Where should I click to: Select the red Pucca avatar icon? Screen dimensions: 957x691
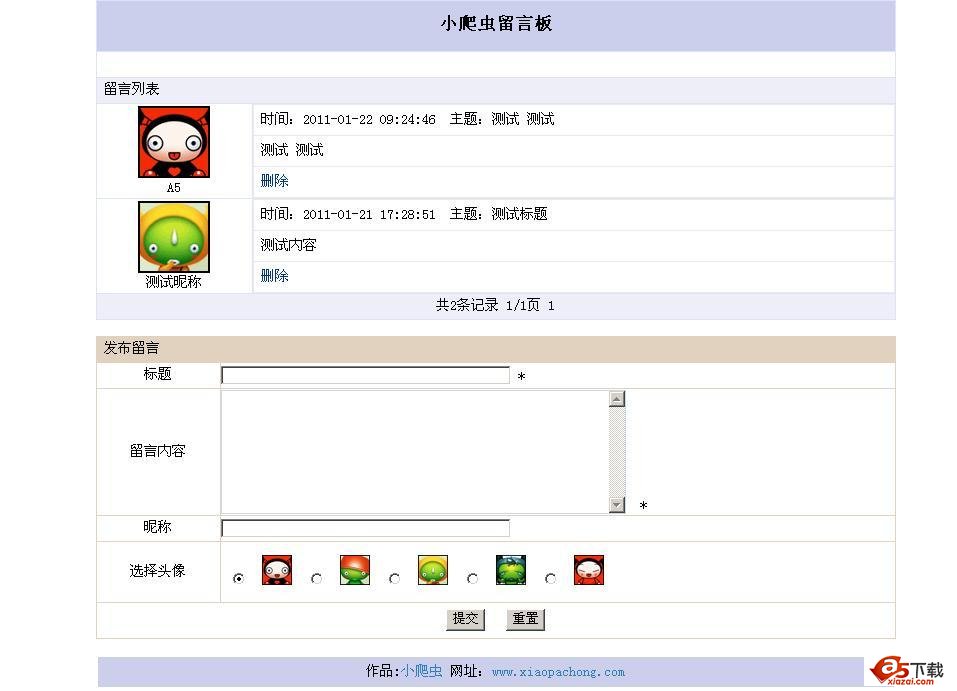277,570
